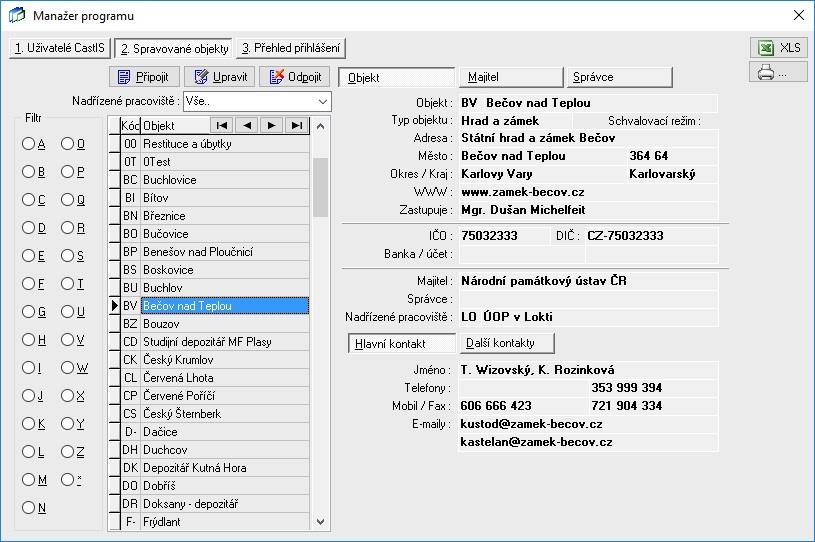
Task: Show the Hlavní kontakt tab
Action: point(402,343)
